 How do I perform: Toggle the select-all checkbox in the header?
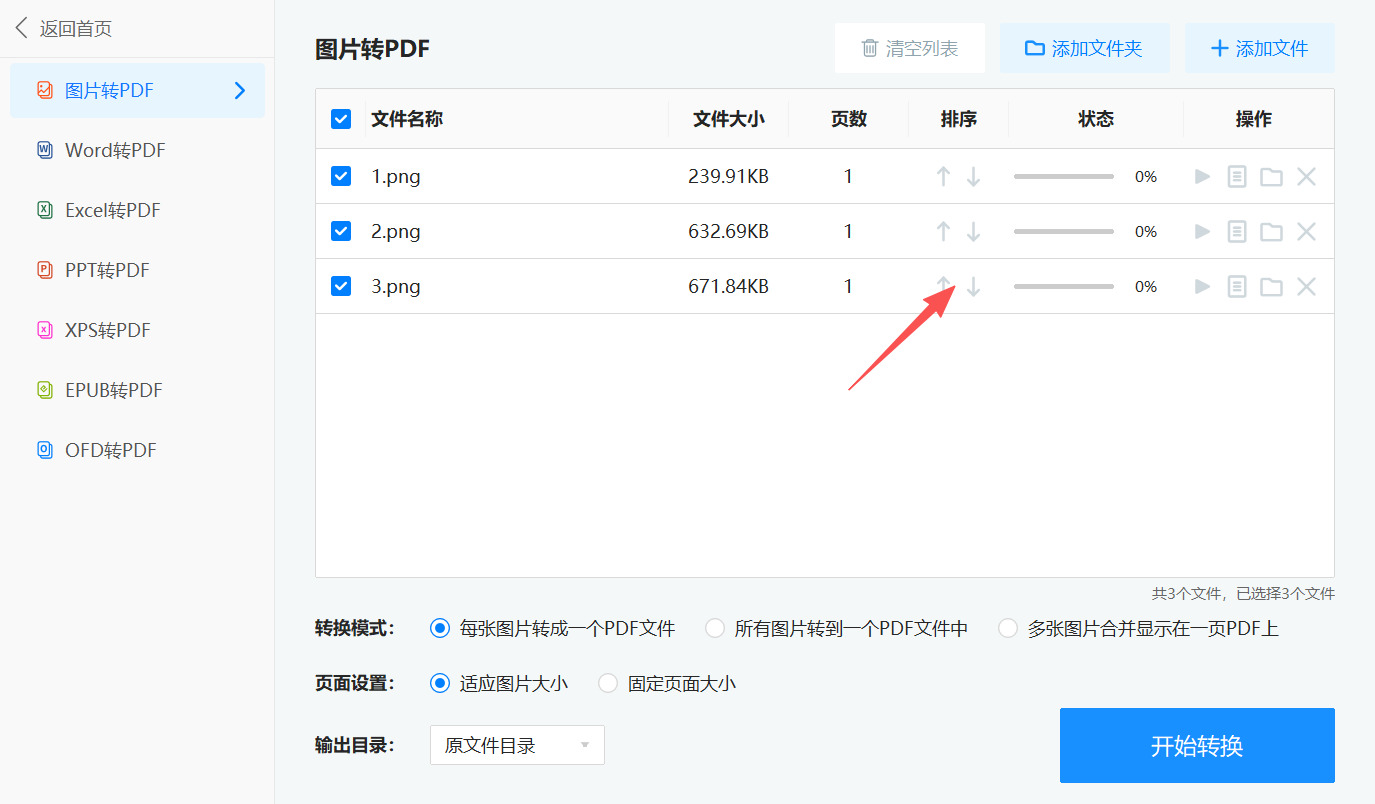341,118
